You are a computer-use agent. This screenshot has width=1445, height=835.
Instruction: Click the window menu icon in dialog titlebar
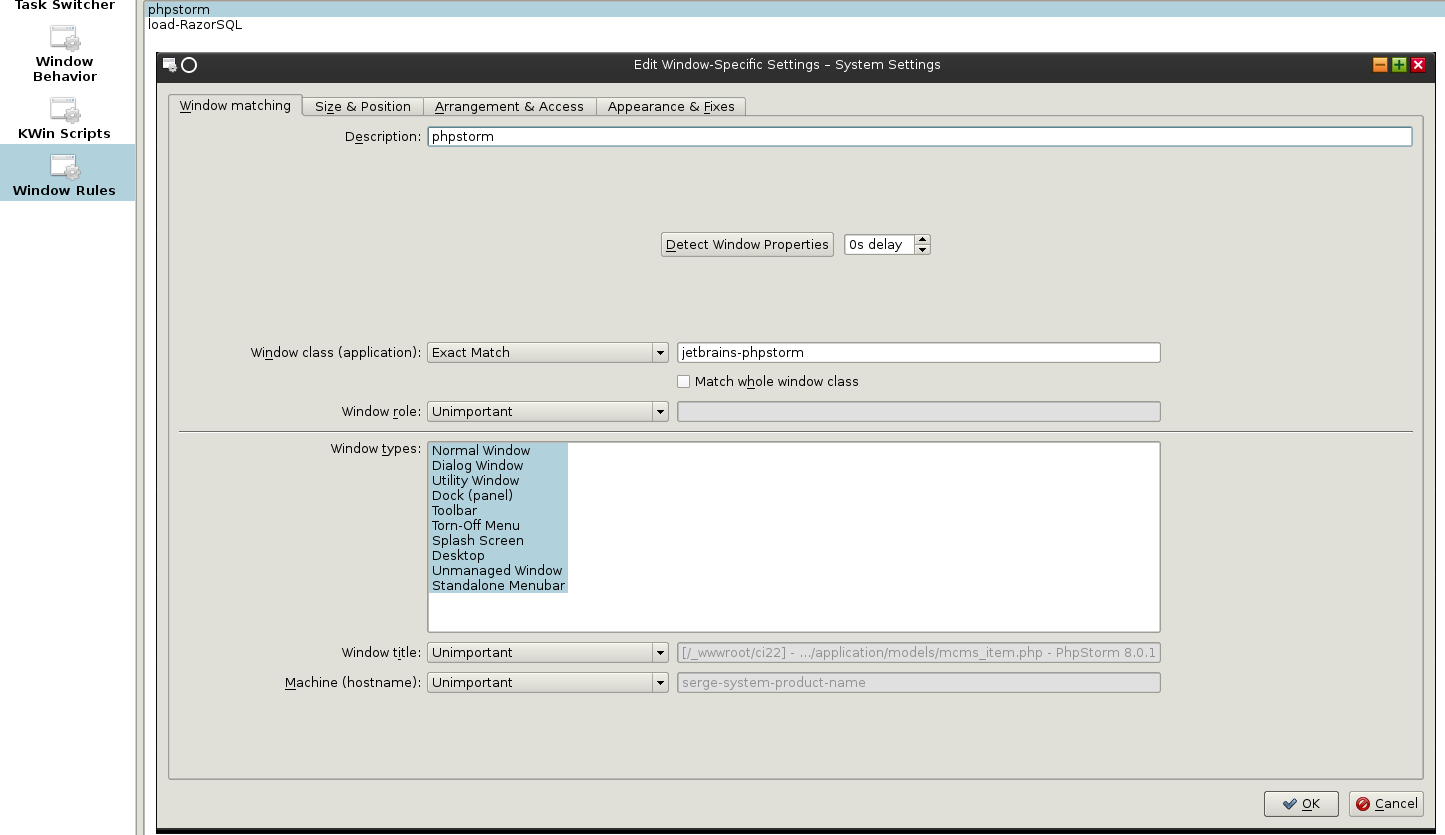point(170,65)
